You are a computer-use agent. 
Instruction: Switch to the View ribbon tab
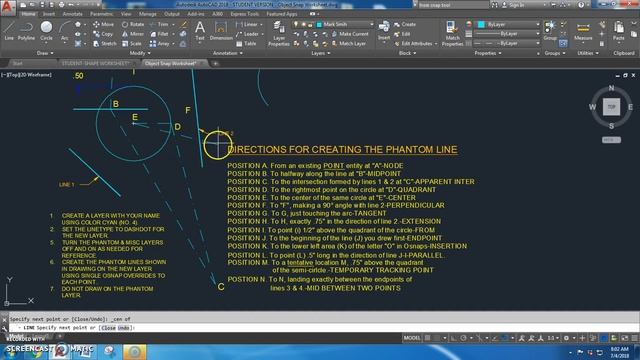click(x=126, y=14)
